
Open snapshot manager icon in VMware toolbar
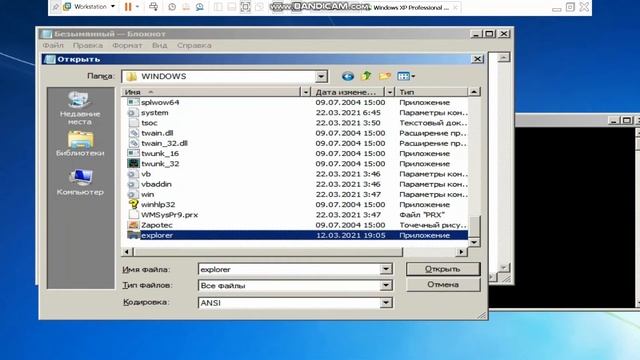click(x=200, y=7)
